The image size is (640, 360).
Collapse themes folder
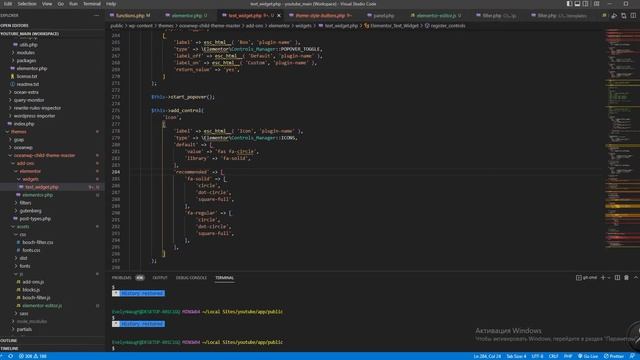18,132
